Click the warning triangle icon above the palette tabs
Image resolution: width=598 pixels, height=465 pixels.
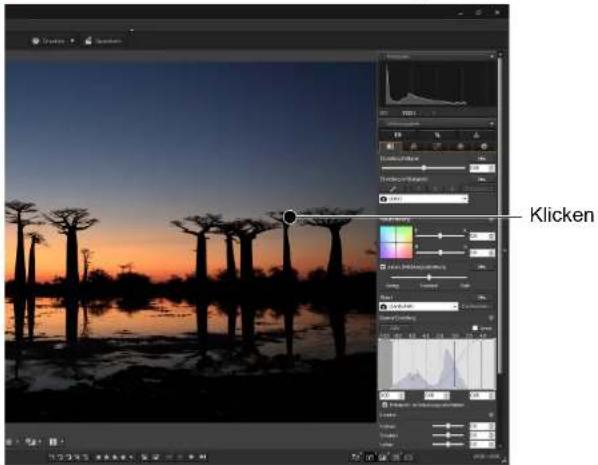476,135
